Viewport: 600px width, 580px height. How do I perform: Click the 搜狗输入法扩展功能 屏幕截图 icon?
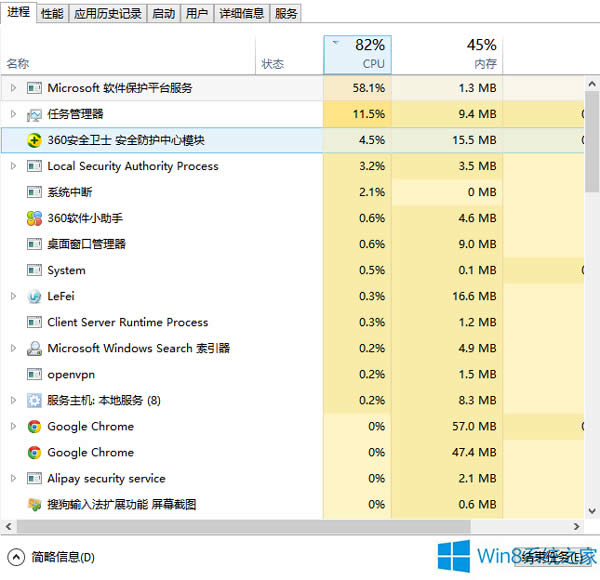(34, 505)
